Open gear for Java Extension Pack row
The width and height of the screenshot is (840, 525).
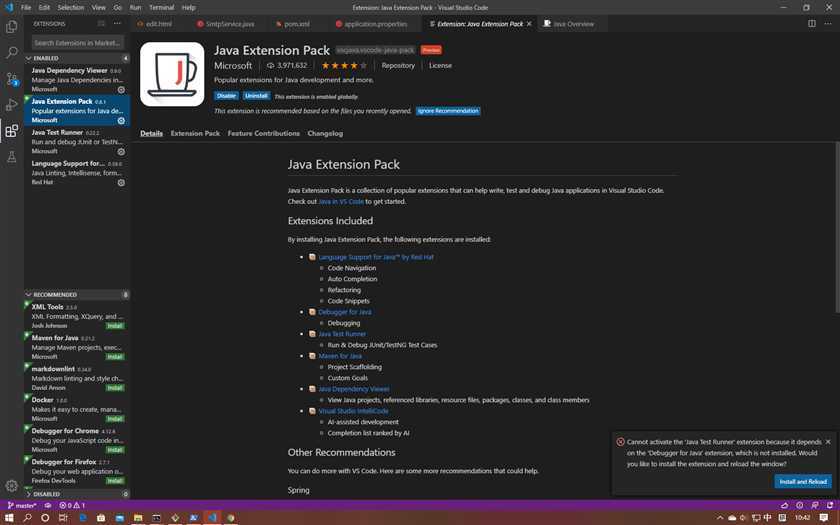click(x=121, y=121)
